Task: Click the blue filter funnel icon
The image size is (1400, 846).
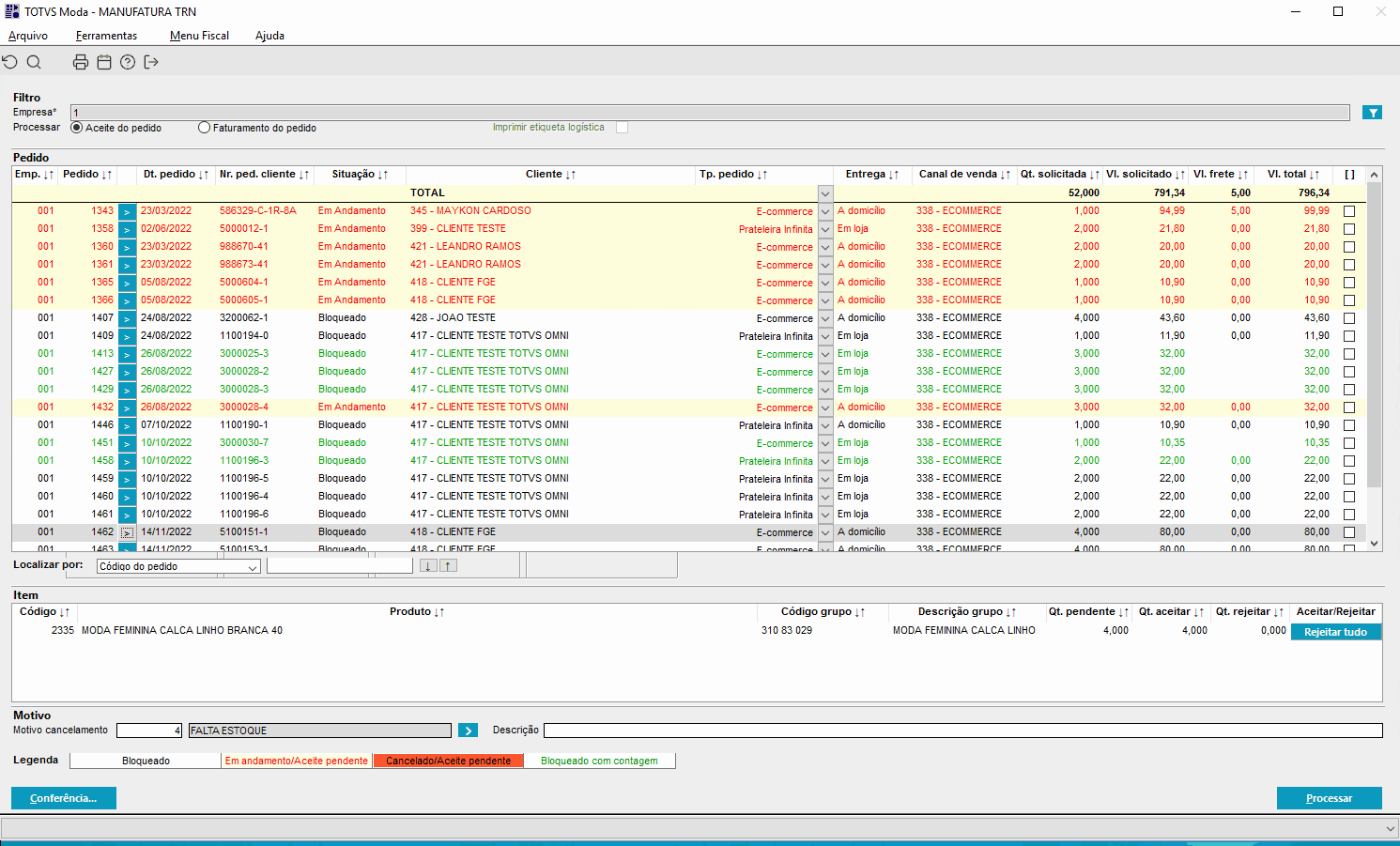Action: click(x=1373, y=113)
